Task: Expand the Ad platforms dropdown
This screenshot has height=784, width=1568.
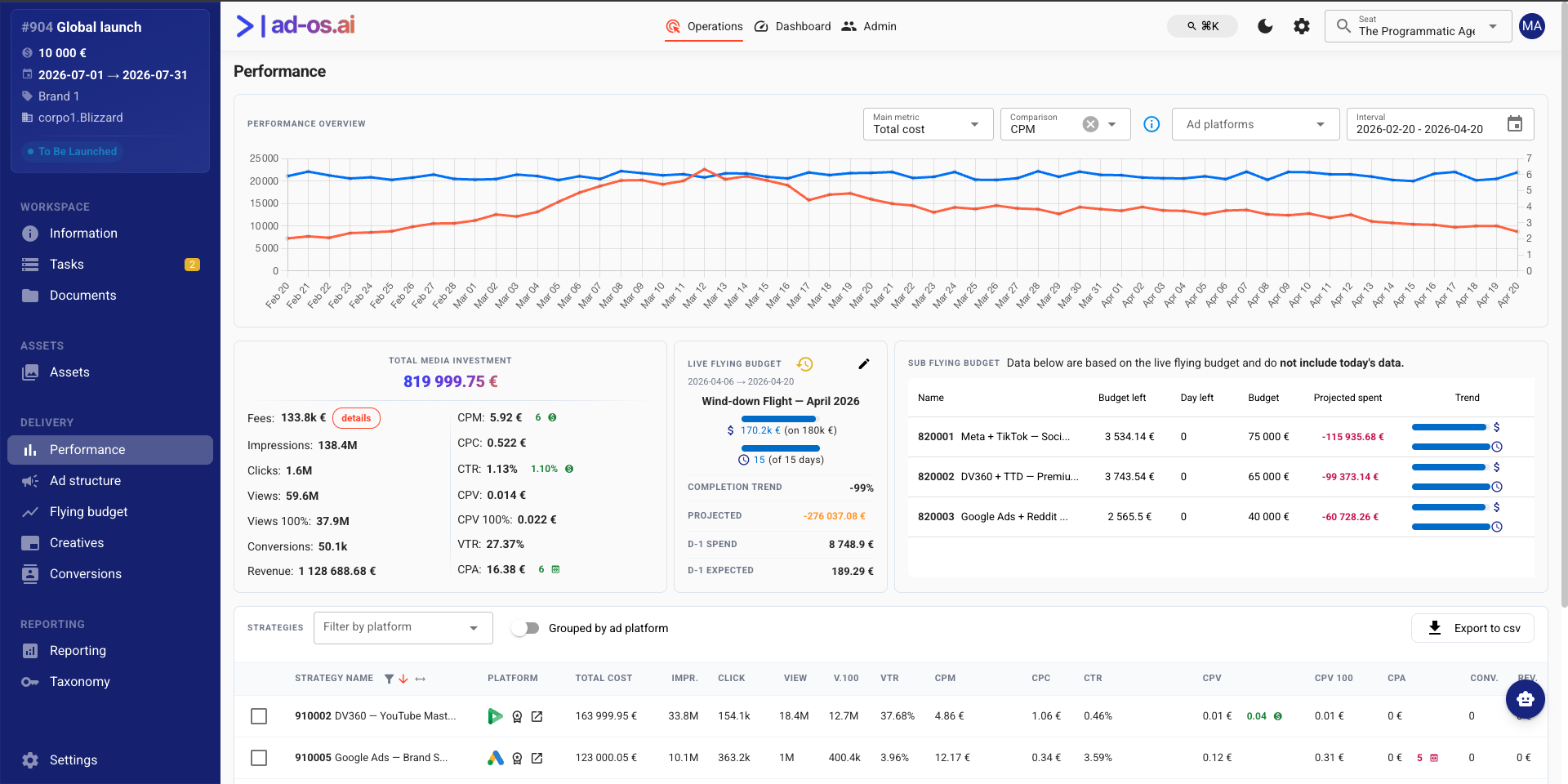Action: coord(1256,124)
